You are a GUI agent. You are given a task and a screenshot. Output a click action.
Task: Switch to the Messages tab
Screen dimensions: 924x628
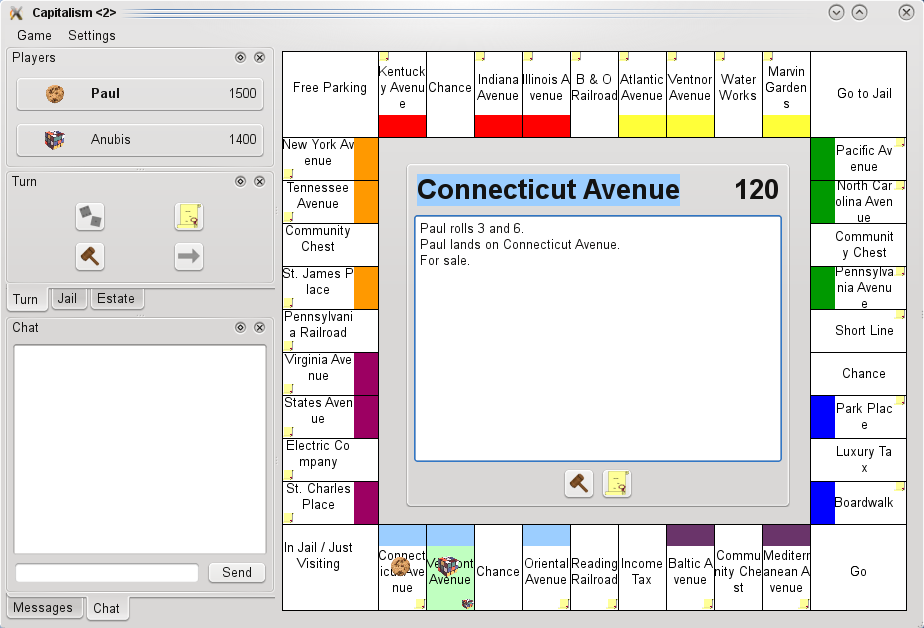tap(43, 607)
